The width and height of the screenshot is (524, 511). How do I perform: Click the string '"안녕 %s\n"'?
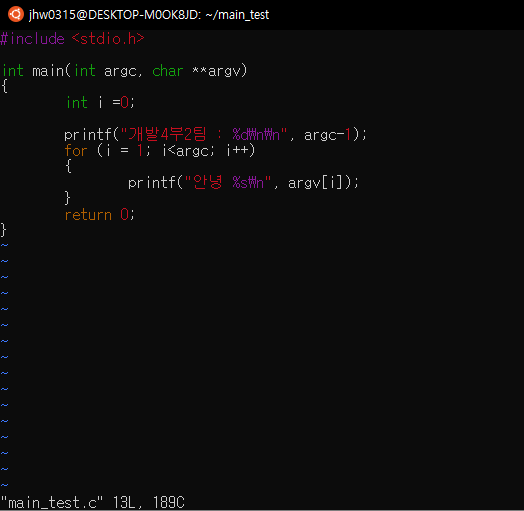click(x=228, y=182)
